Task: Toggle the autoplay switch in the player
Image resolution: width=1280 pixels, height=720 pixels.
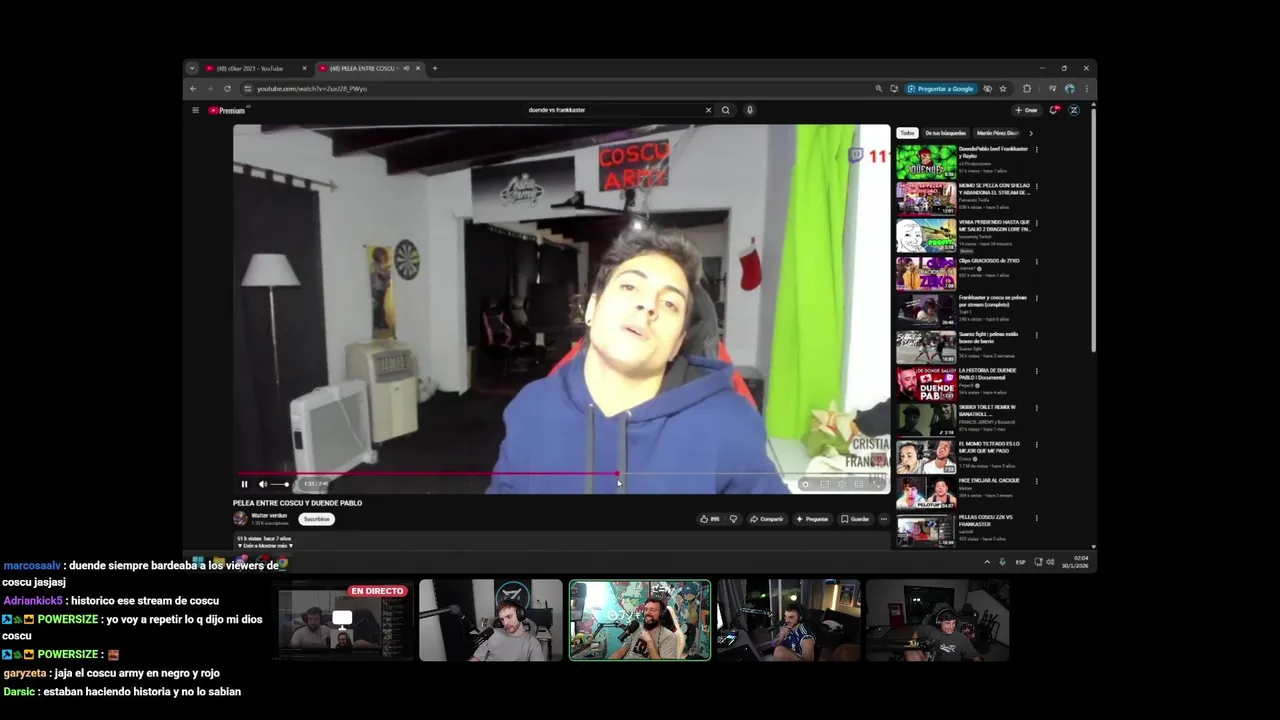Action: pos(805,484)
